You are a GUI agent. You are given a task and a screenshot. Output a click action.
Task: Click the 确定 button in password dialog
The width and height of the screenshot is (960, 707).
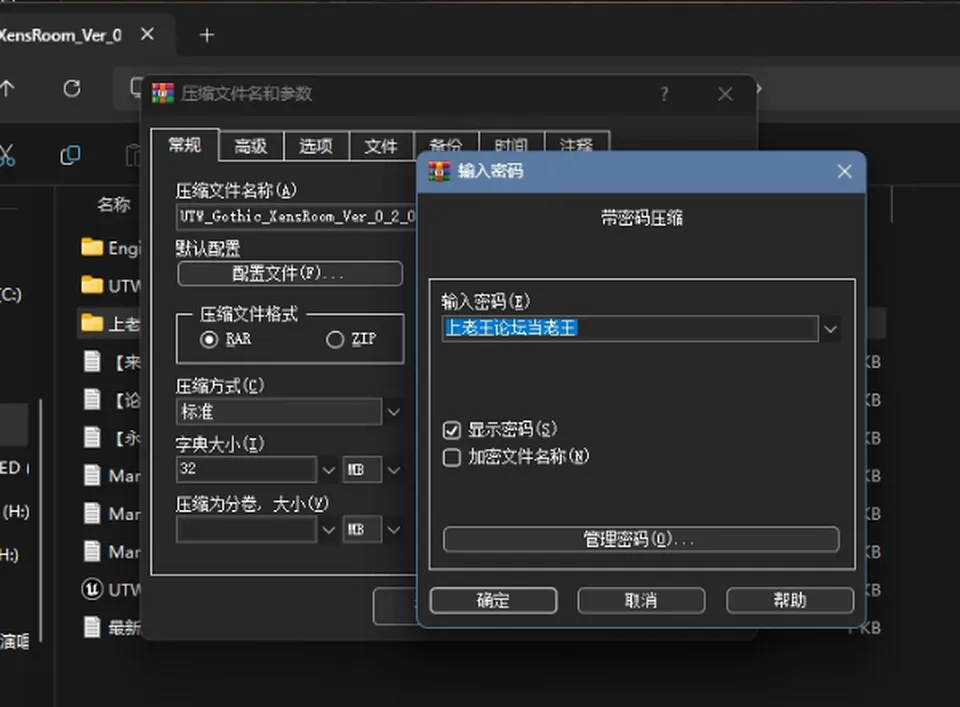pos(493,600)
